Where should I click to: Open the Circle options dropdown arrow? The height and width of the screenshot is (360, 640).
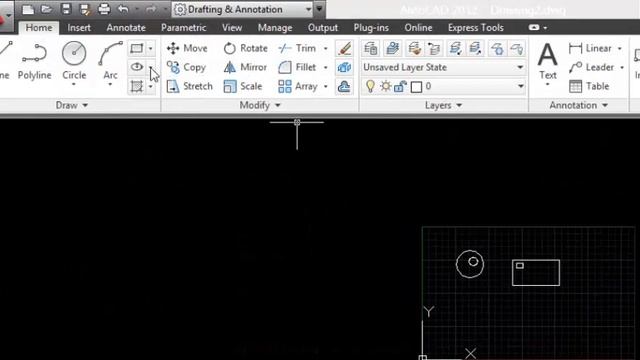click(x=74, y=84)
